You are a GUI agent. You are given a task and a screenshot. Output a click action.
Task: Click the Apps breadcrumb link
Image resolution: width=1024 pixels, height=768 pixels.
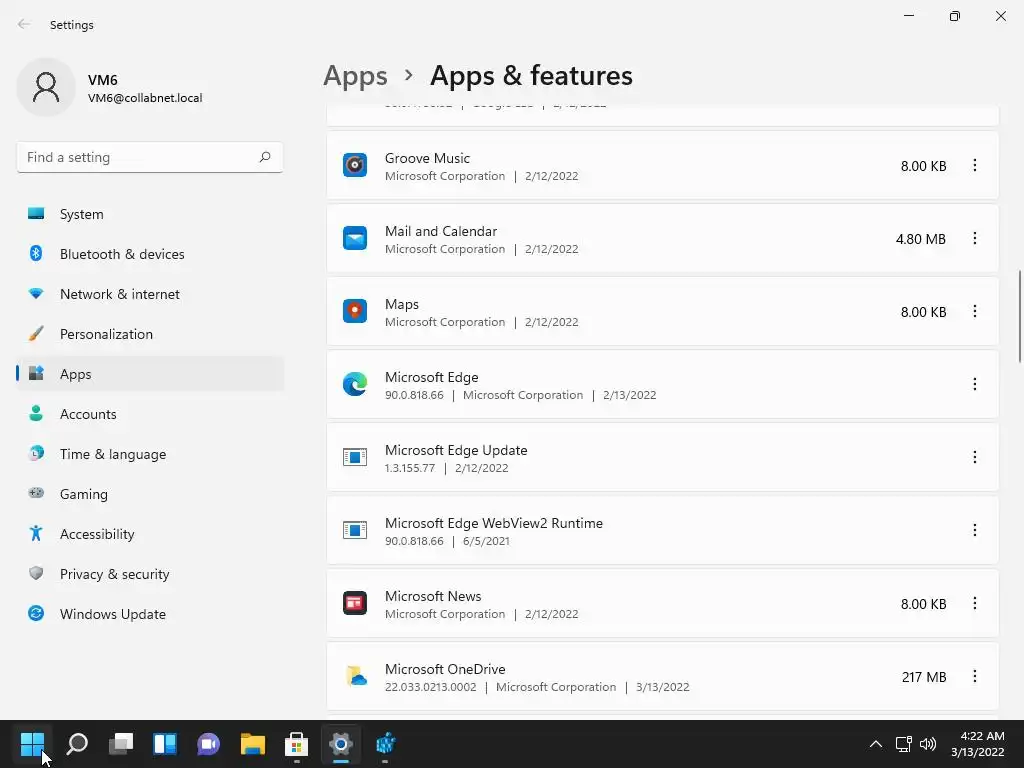pos(355,76)
